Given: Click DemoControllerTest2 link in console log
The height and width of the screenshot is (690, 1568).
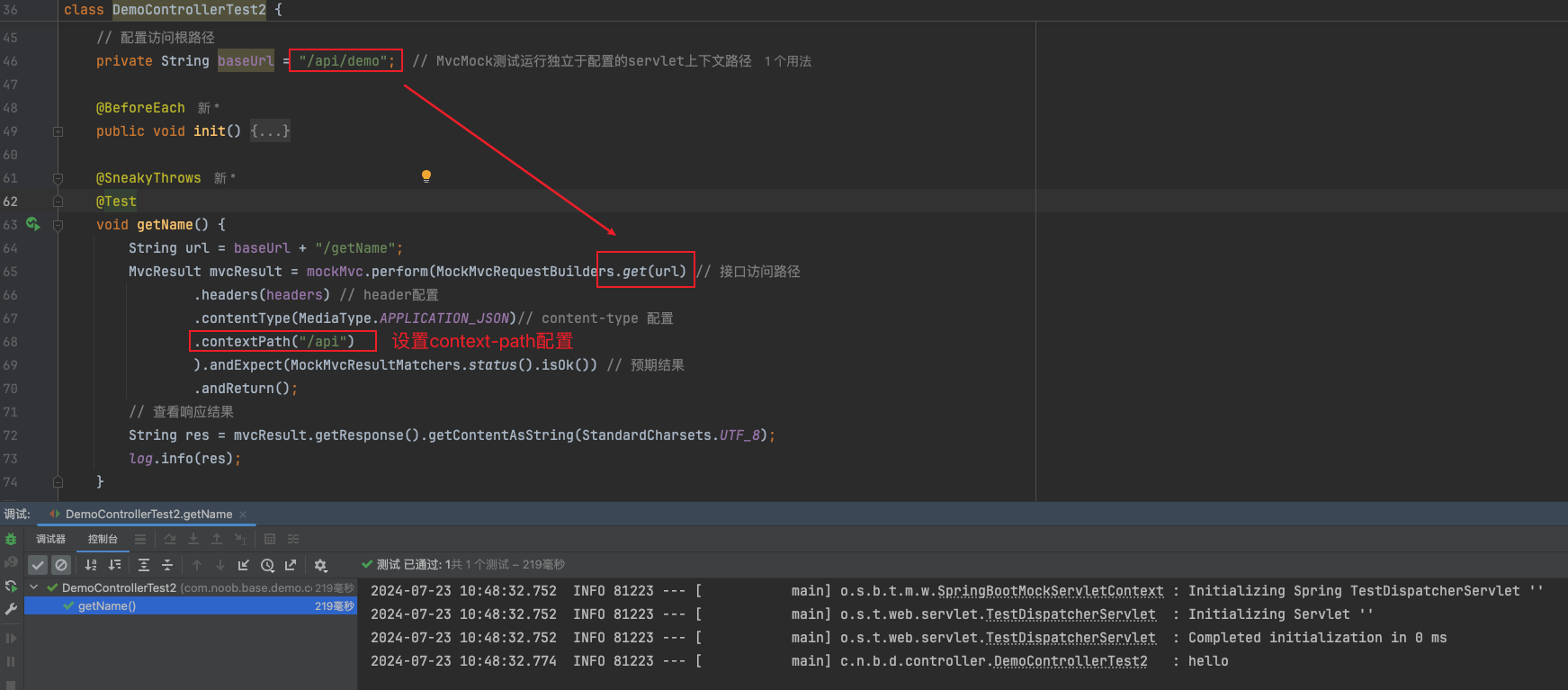Looking at the screenshot, I should pos(1071,661).
